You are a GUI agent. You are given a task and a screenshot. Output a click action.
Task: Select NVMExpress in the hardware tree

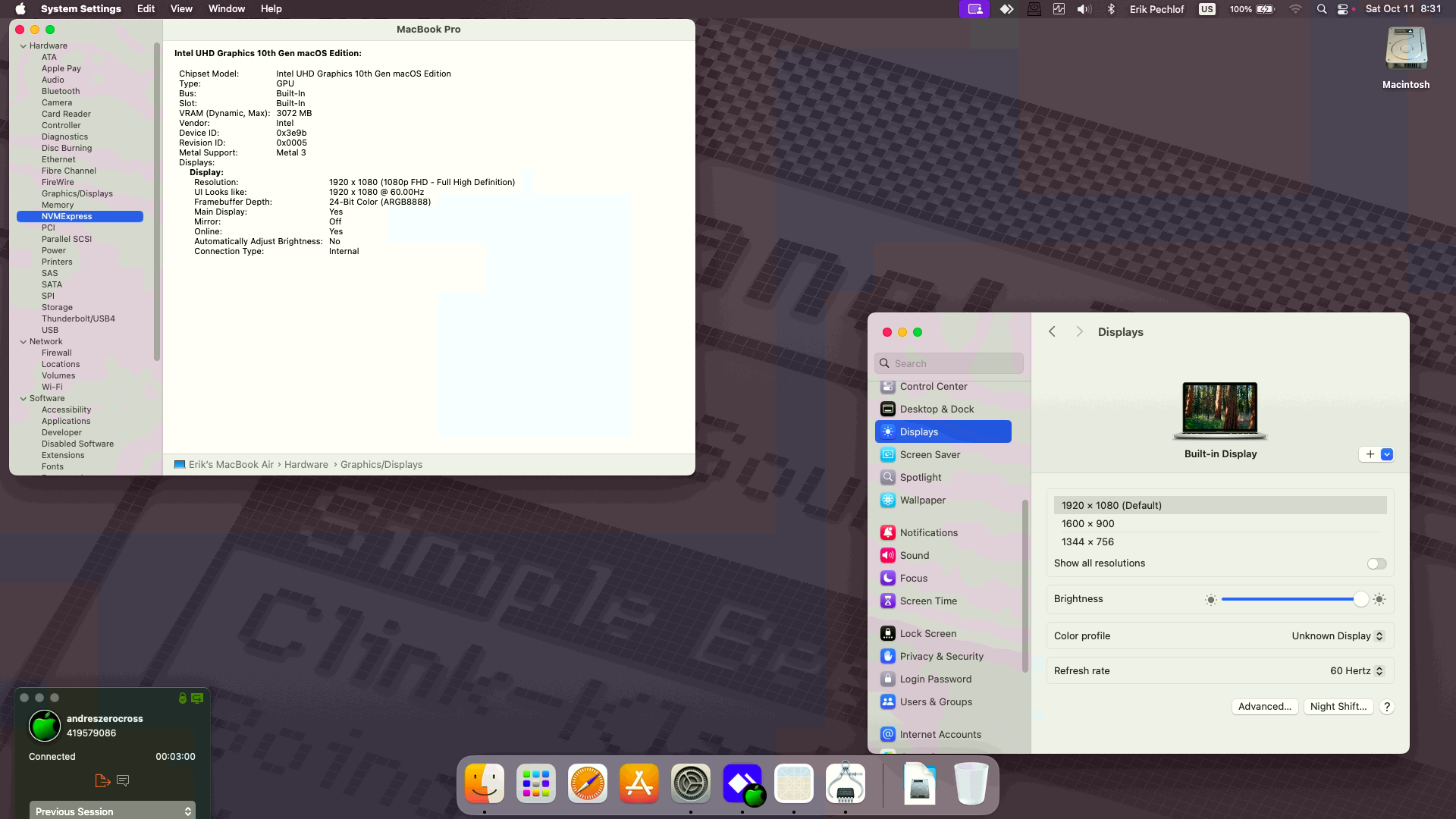[x=80, y=217]
